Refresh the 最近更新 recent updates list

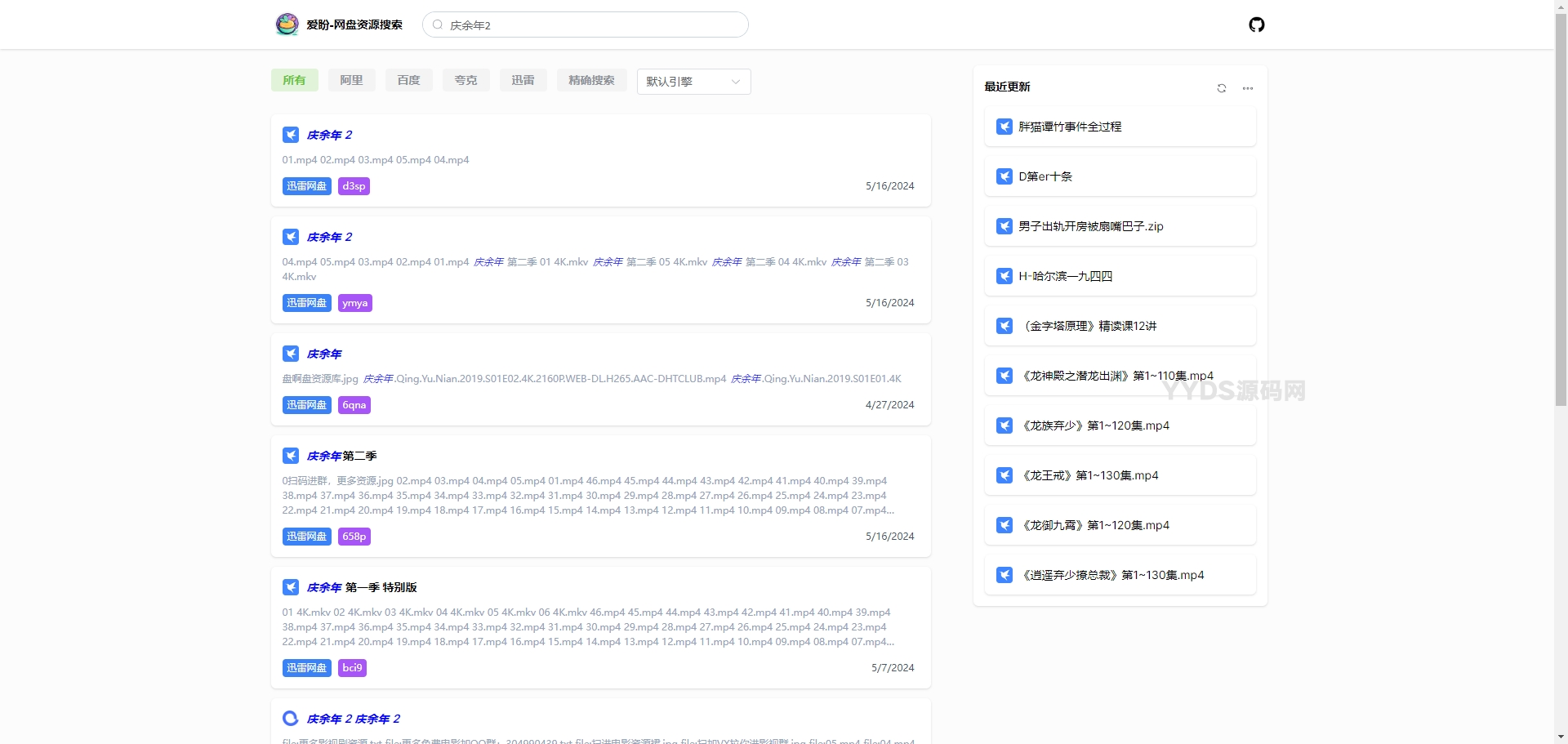(x=1222, y=88)
